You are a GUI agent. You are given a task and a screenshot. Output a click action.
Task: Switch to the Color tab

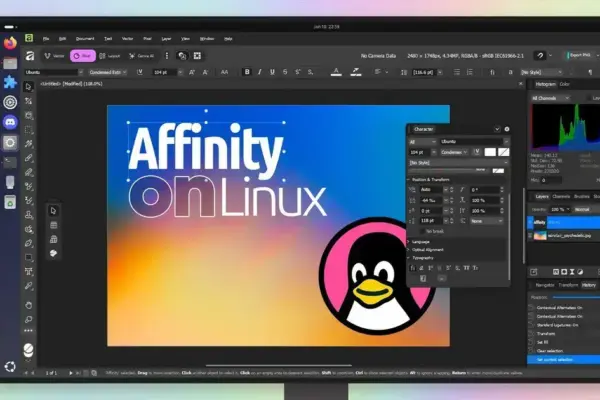[564, 84]
